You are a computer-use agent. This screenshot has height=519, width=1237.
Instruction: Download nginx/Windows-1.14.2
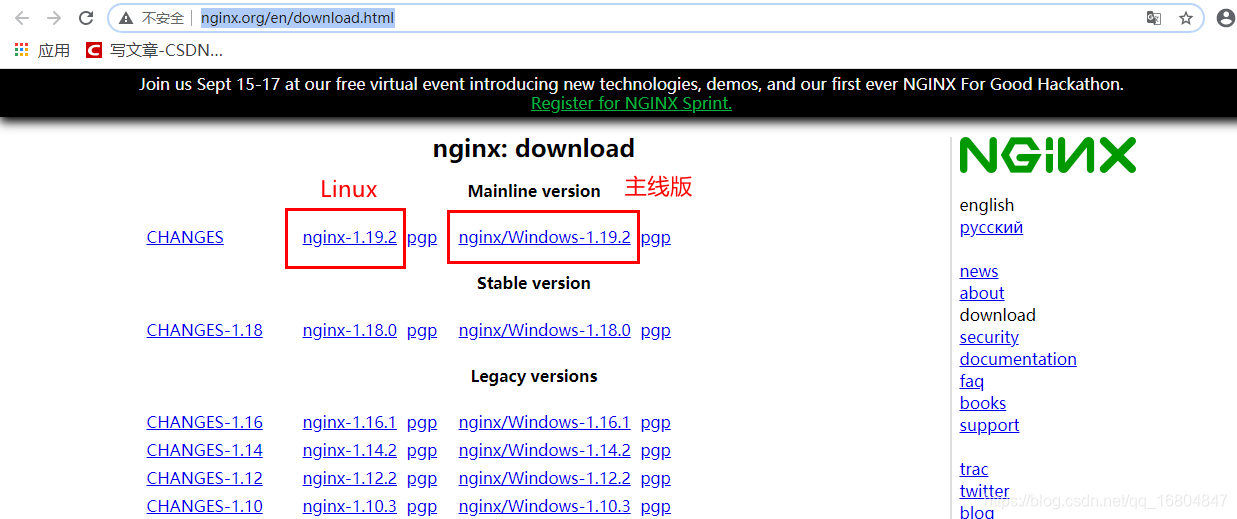[544, 450]
